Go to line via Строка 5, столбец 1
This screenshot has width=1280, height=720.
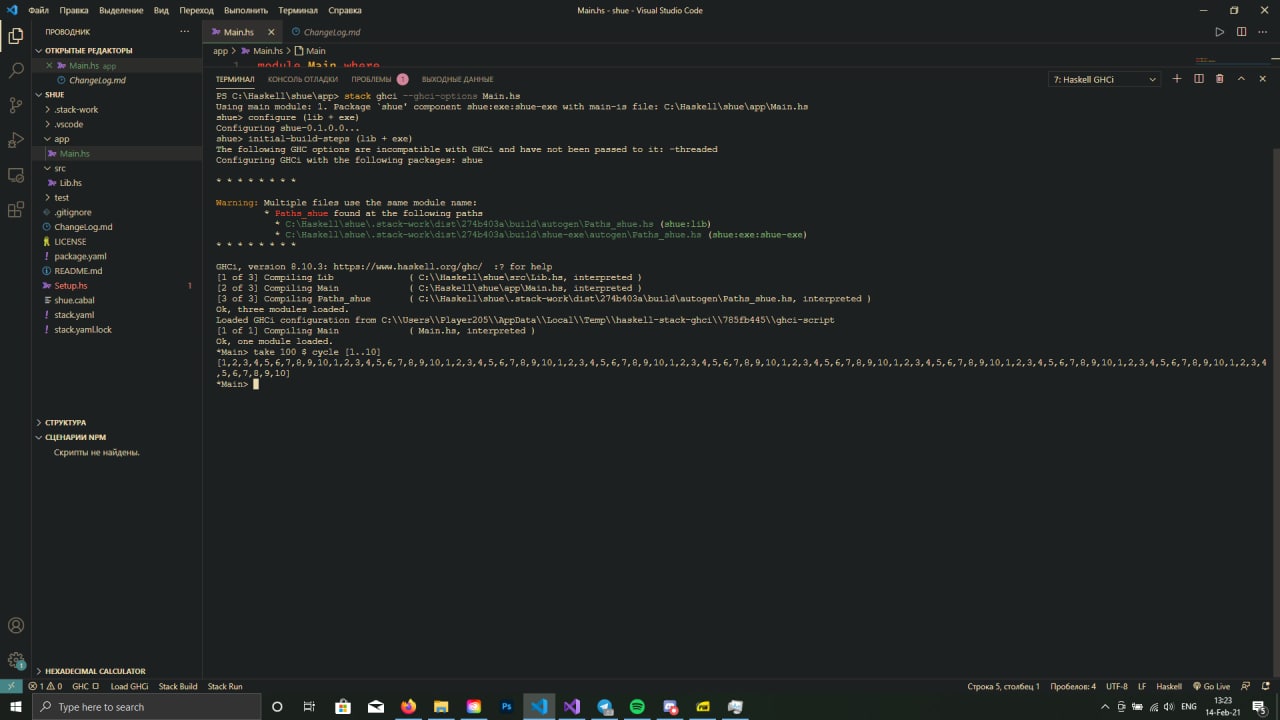tap(1003, 686)
